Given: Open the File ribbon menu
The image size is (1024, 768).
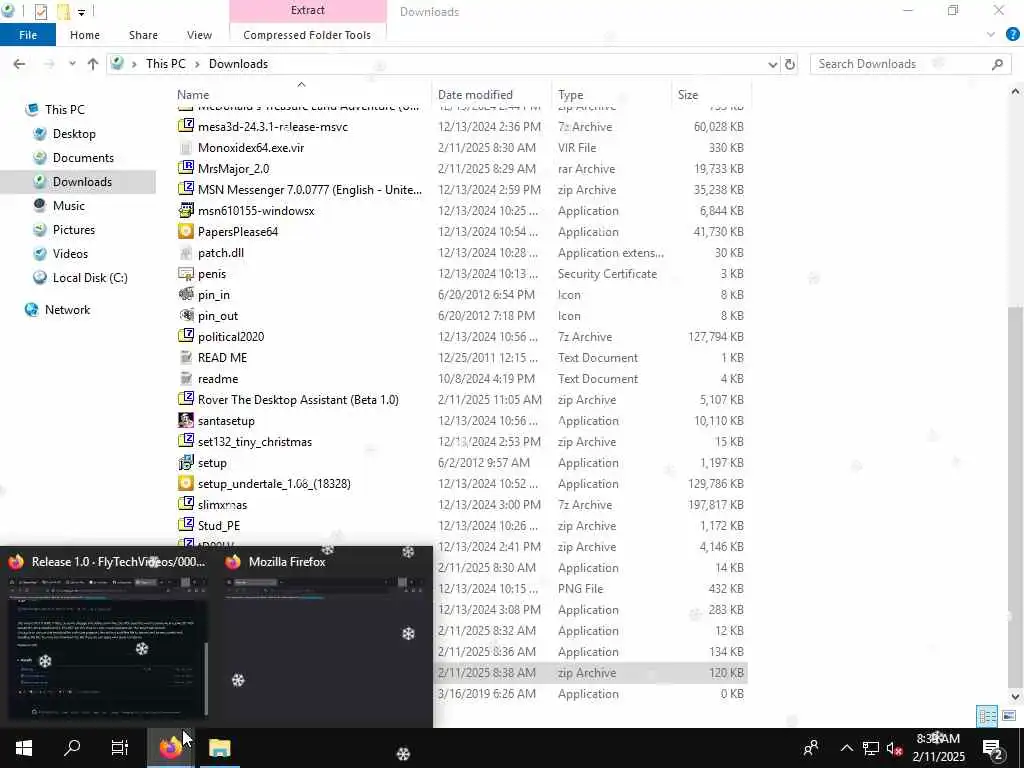Looking at the screenshot, I should [x=27, y=35].
